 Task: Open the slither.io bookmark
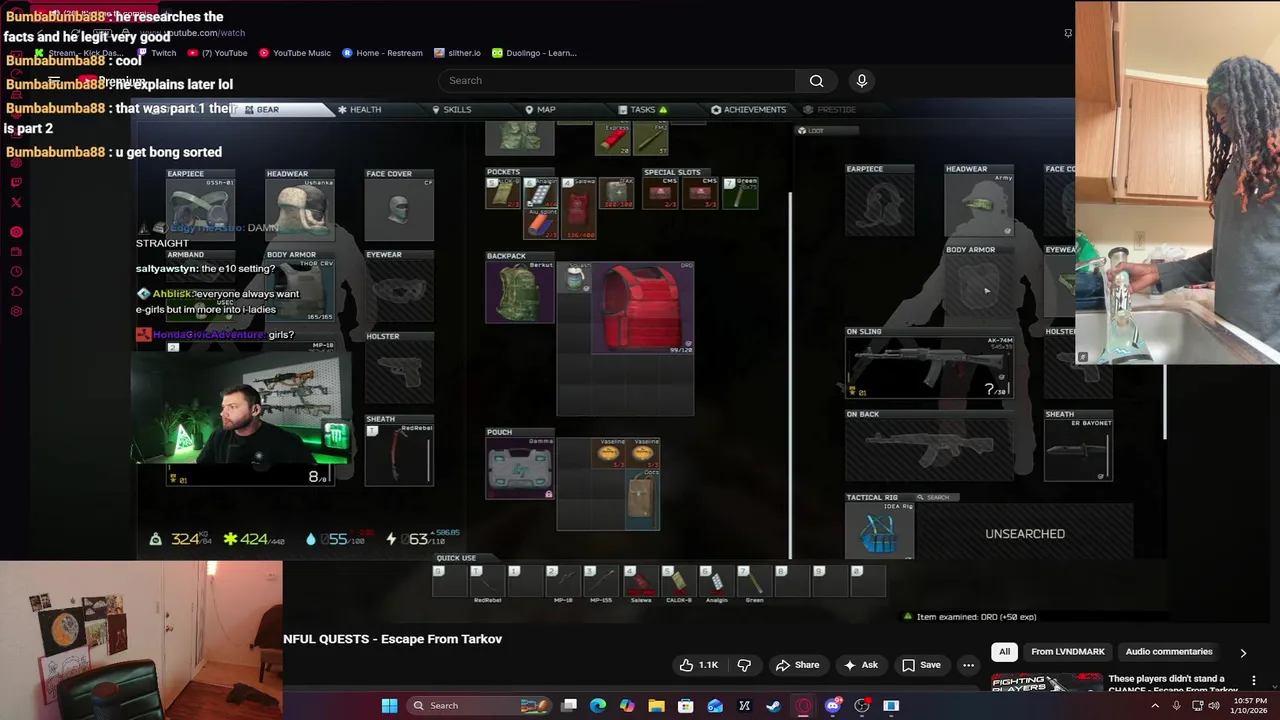click(x=457, y=53)
